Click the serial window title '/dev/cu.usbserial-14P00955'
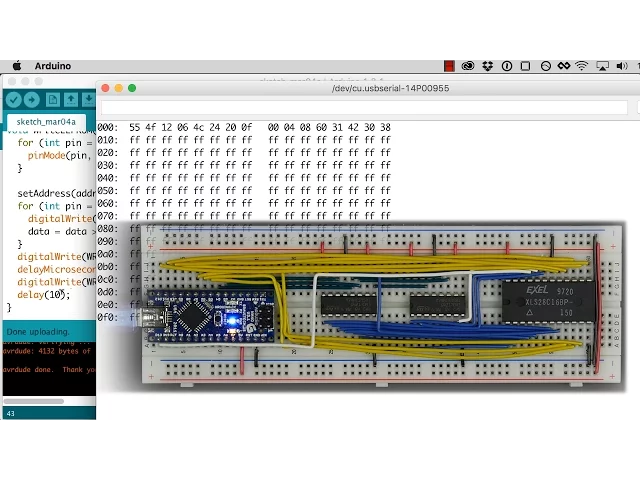640x480 pixels. pyautogui.click(x=390, y=88)
